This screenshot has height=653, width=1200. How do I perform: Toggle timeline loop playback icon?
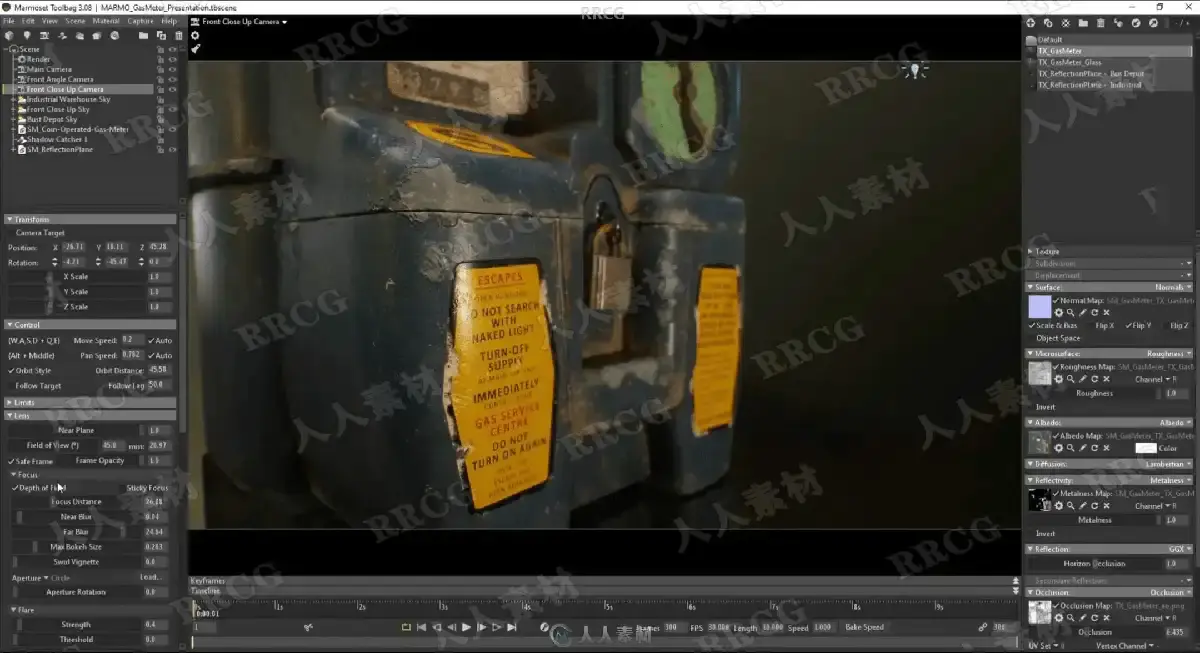pos(406,627)
